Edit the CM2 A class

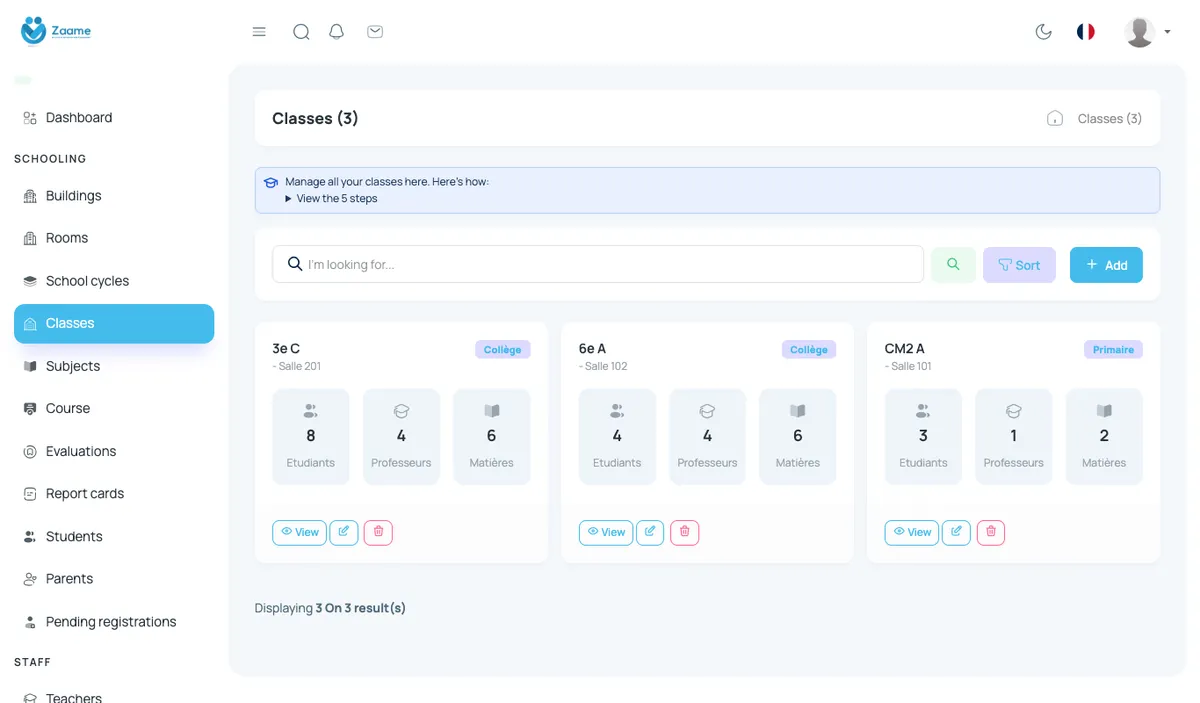(x=956, y=532)
